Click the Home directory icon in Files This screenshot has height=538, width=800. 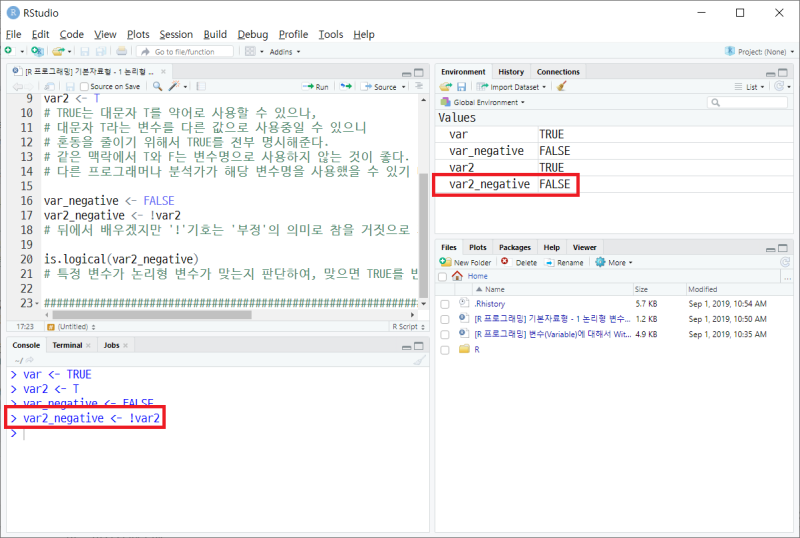pyautogui.click(x=457, y=276)
